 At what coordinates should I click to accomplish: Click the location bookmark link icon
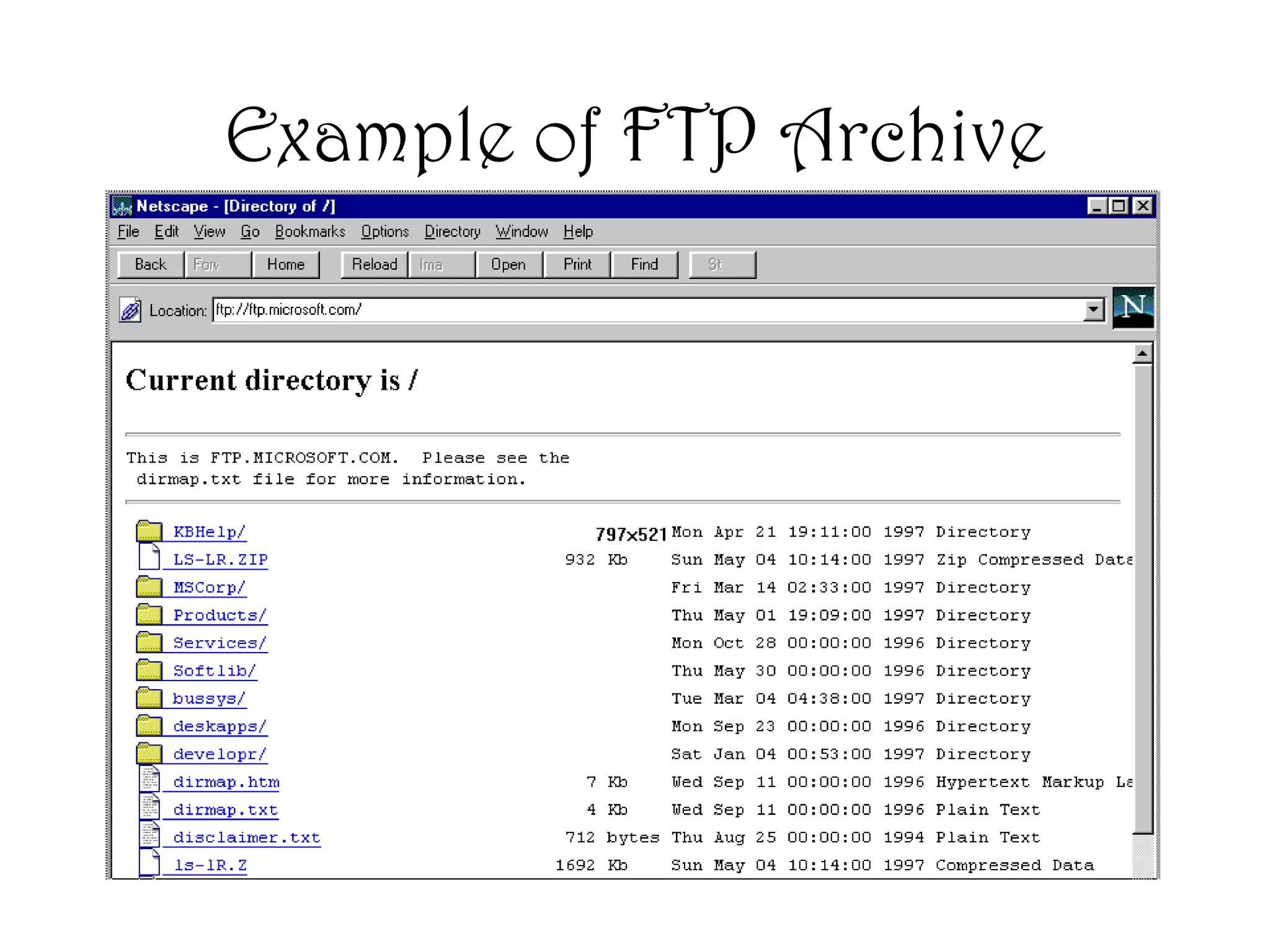[x=130, y=310]
